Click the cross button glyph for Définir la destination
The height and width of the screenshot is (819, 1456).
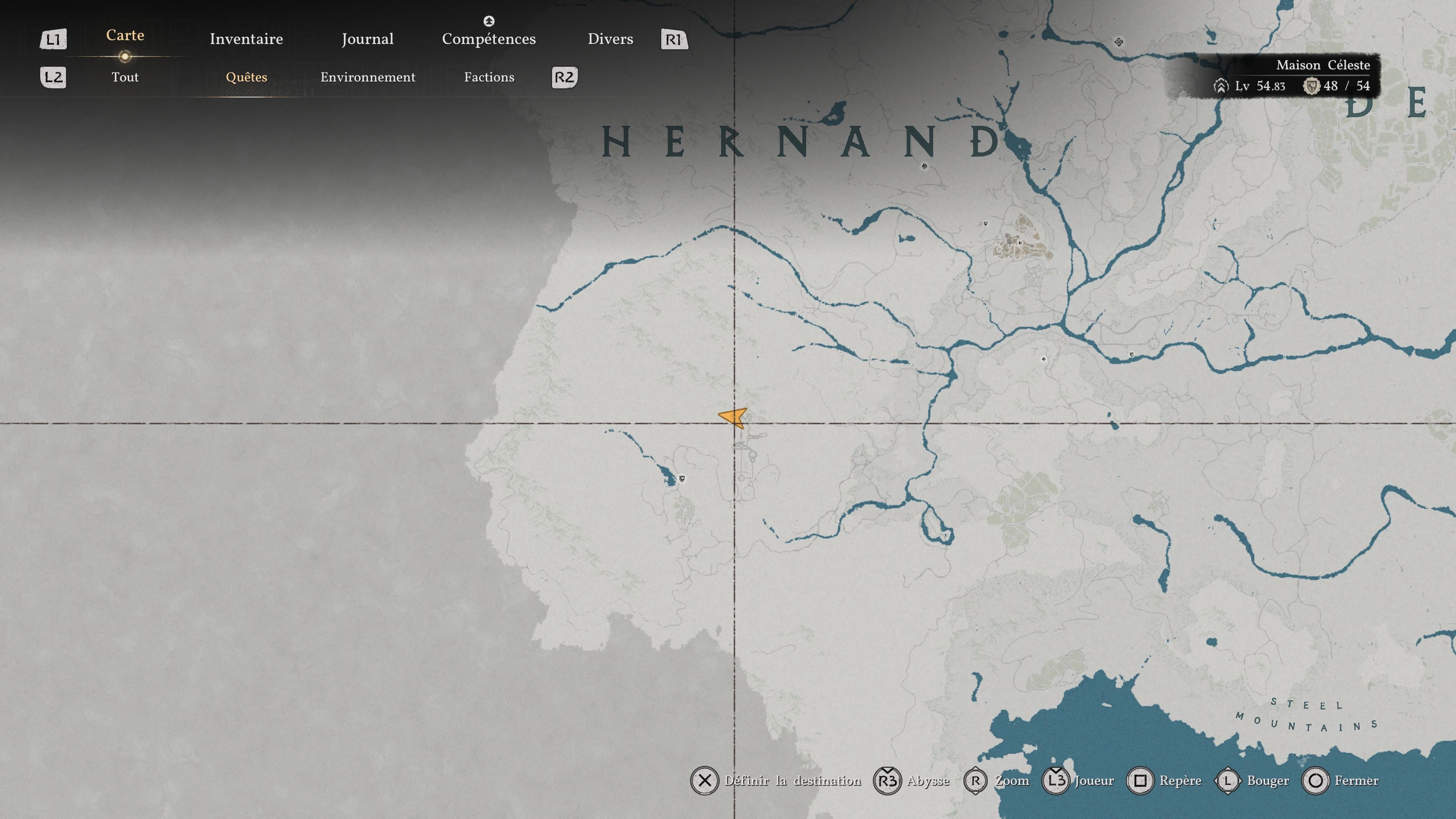point(704,781)
